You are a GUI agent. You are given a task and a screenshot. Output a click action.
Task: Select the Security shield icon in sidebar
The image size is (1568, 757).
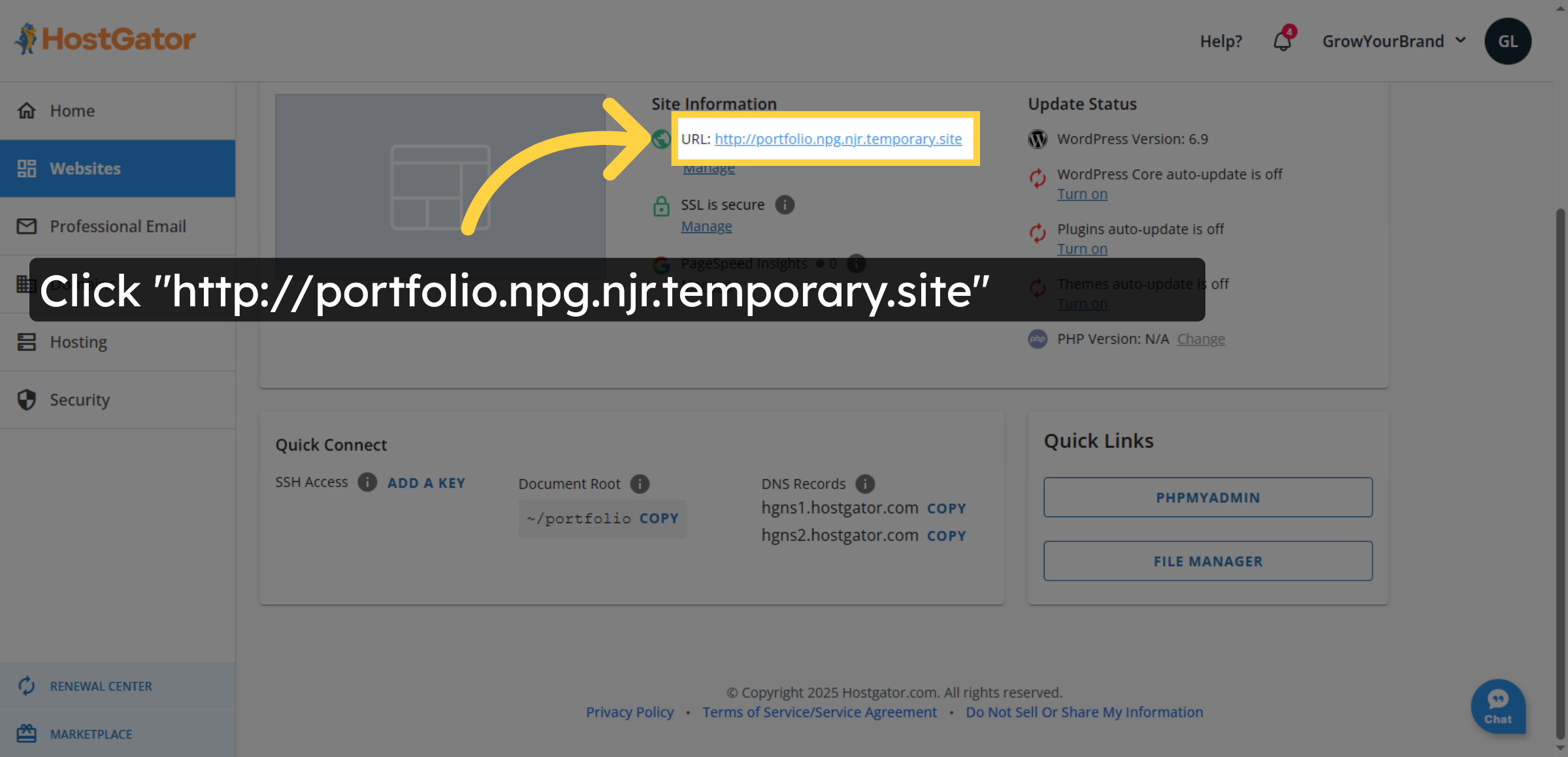(x=26, y=399)
